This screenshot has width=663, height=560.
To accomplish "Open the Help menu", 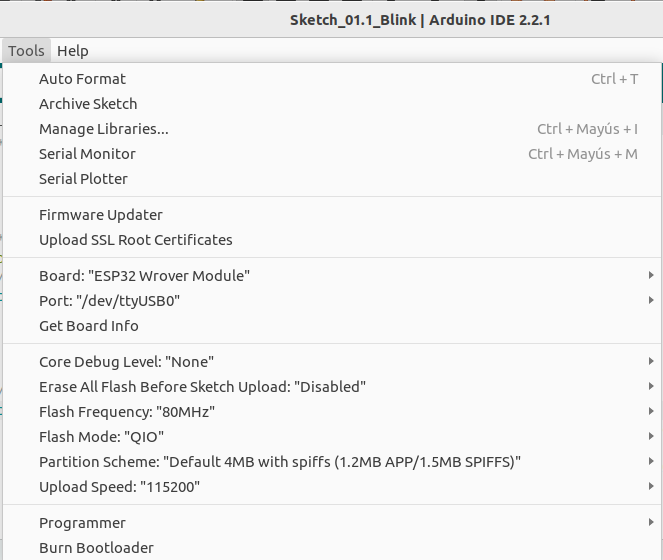I will click(73, 51).
